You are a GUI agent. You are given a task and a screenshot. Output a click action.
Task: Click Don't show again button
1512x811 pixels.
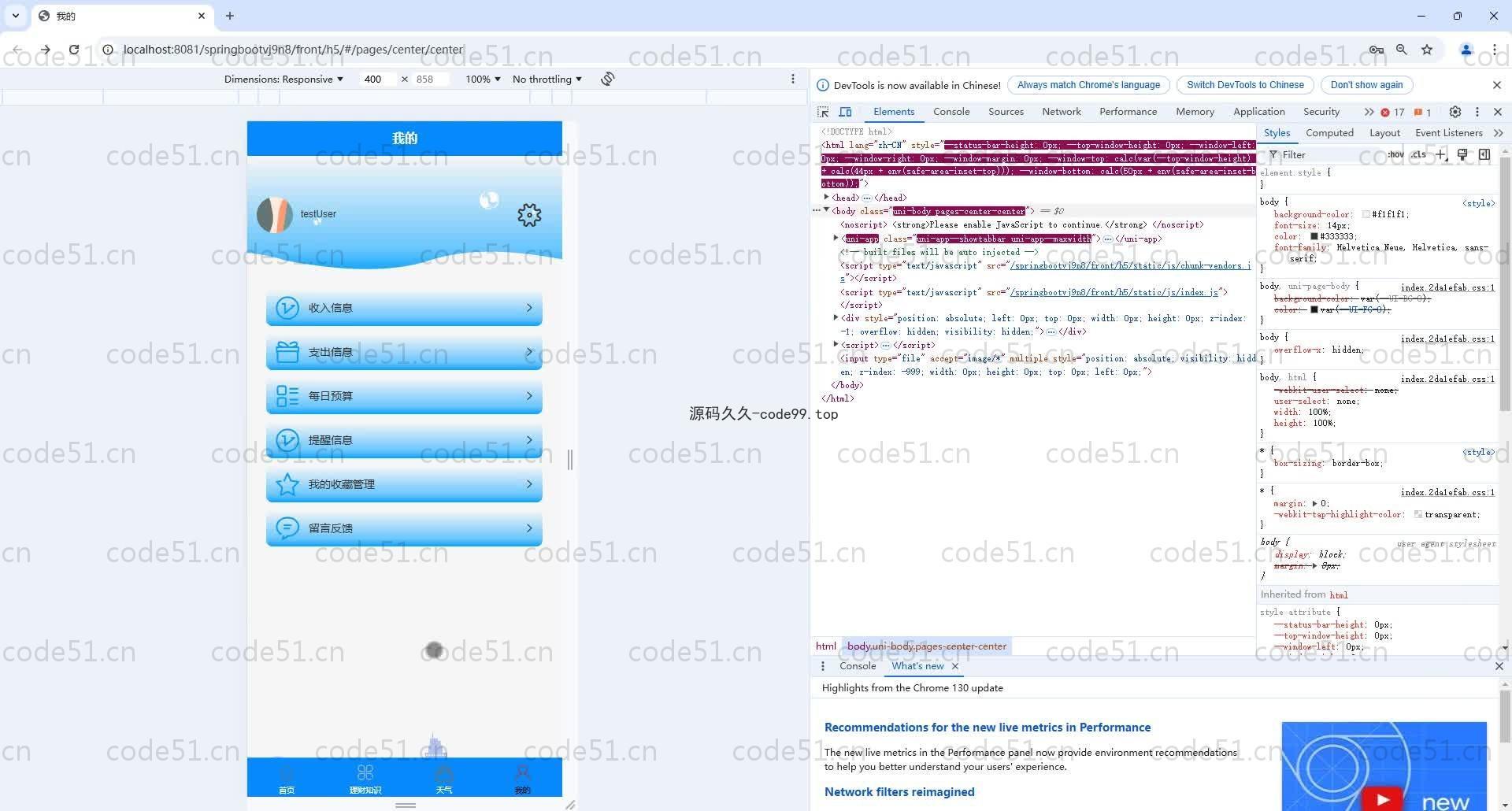(1366, 85)
